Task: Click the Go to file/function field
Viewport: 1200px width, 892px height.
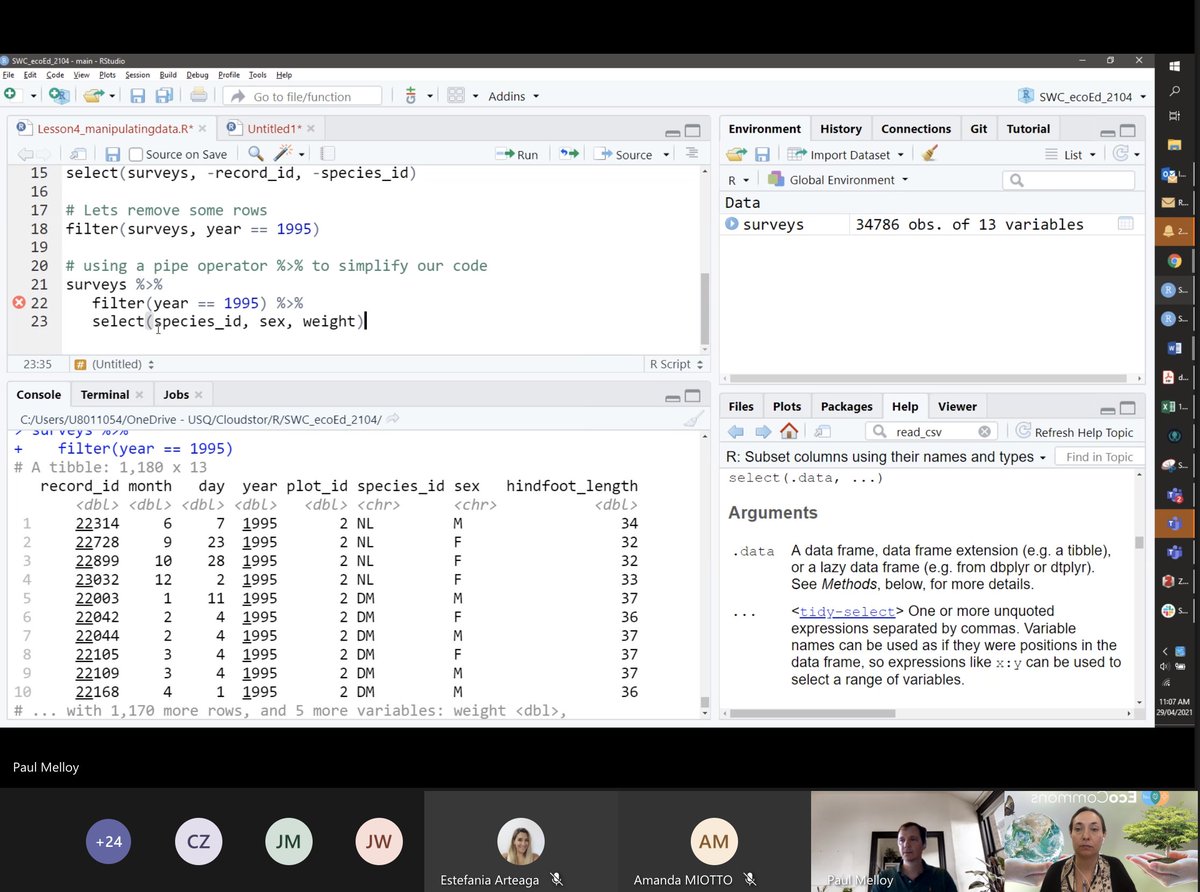Action: pyautogui.click(x=302, y=96)
